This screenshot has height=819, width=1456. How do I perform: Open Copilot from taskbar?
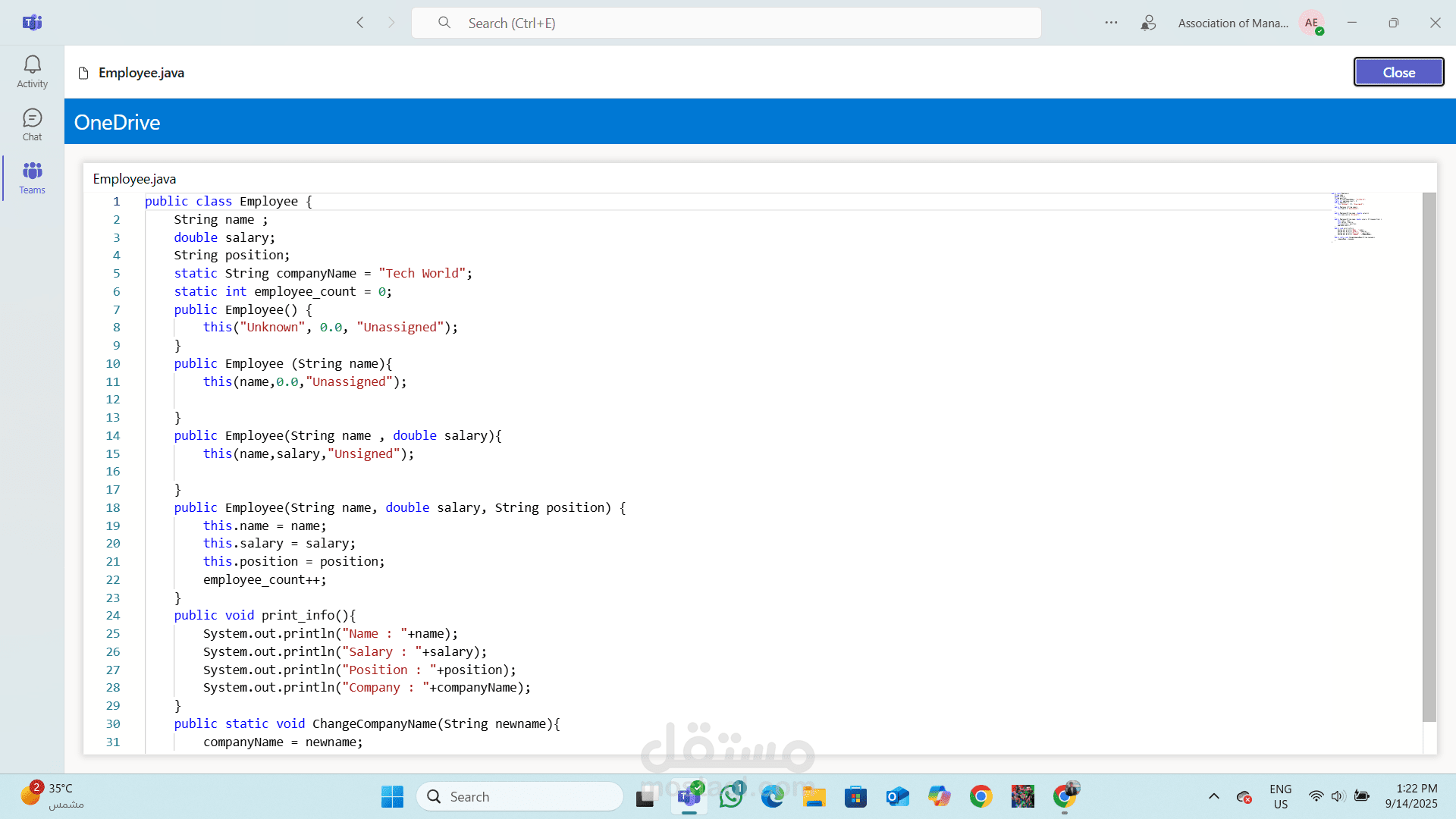pyautogui.click(x=940, y=796)
